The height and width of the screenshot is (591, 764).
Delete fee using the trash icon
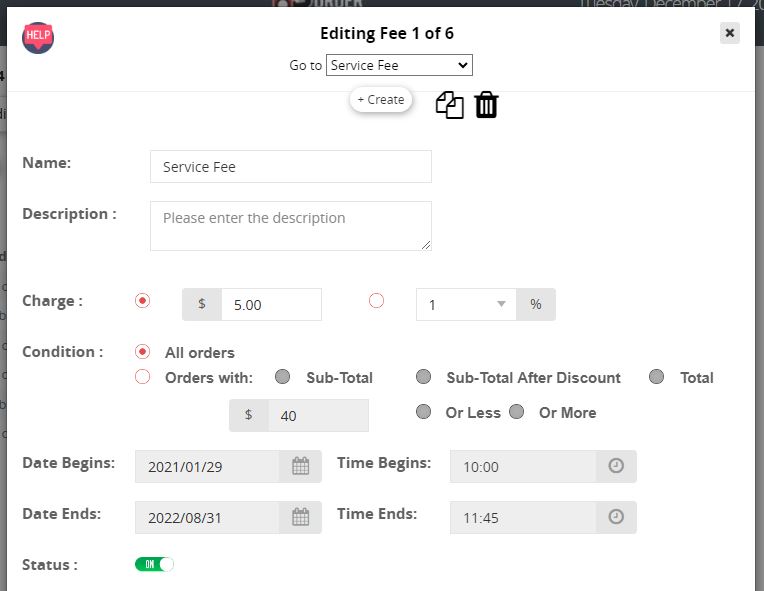click(486, 105)
